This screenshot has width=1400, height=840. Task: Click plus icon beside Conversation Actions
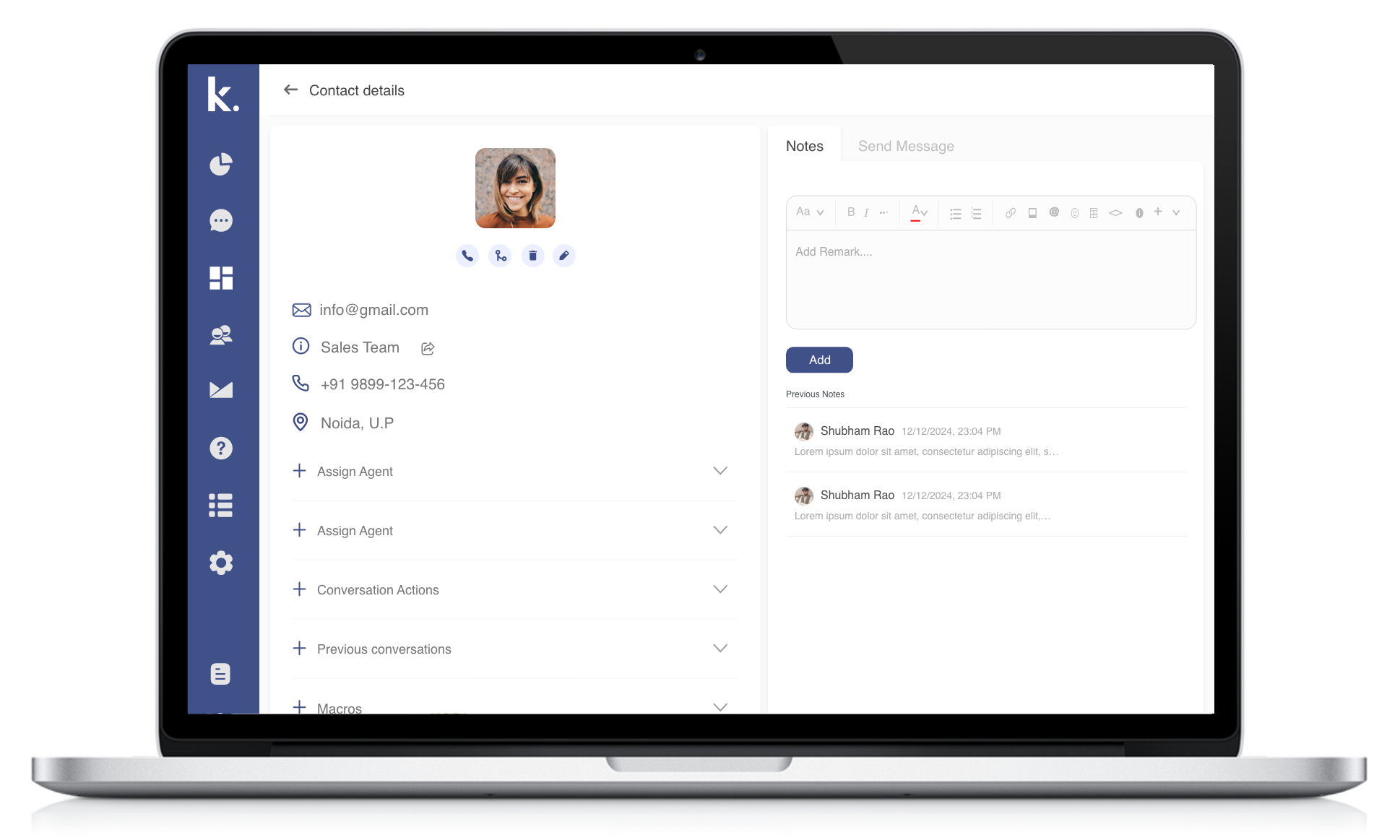300,589
